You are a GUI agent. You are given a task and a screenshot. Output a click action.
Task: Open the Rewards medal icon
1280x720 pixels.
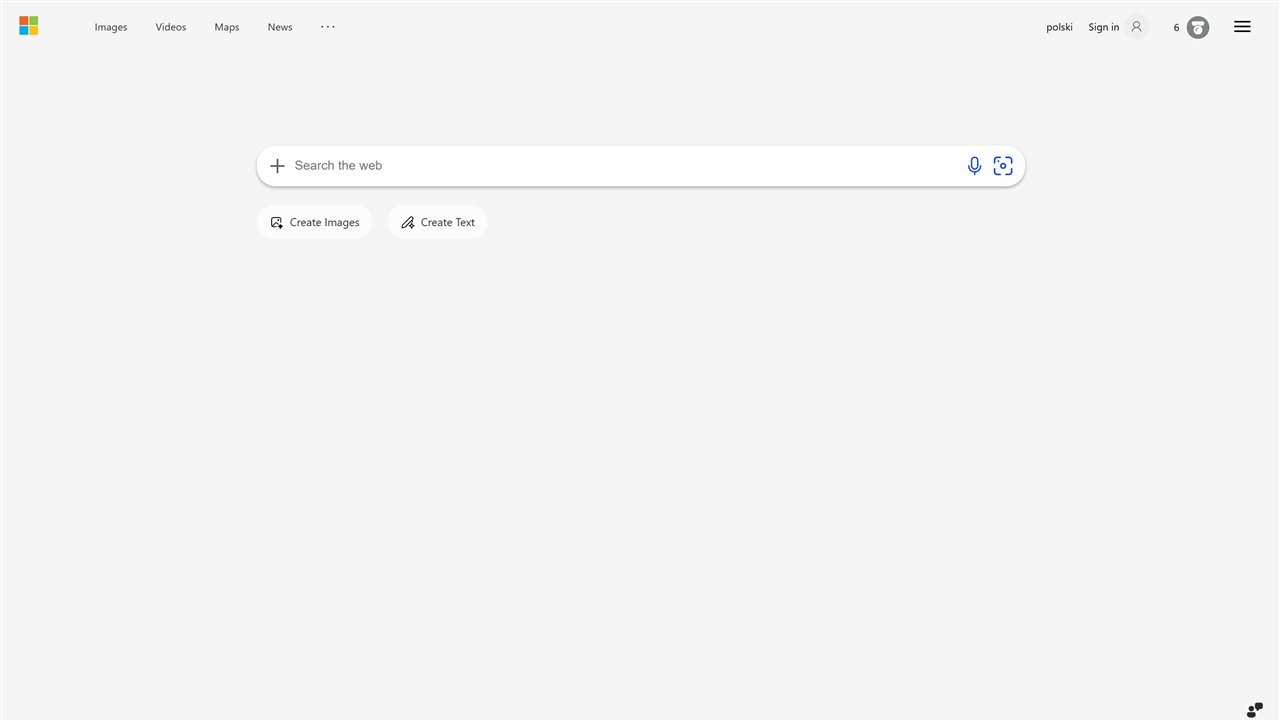click(x=1198, y=27)
